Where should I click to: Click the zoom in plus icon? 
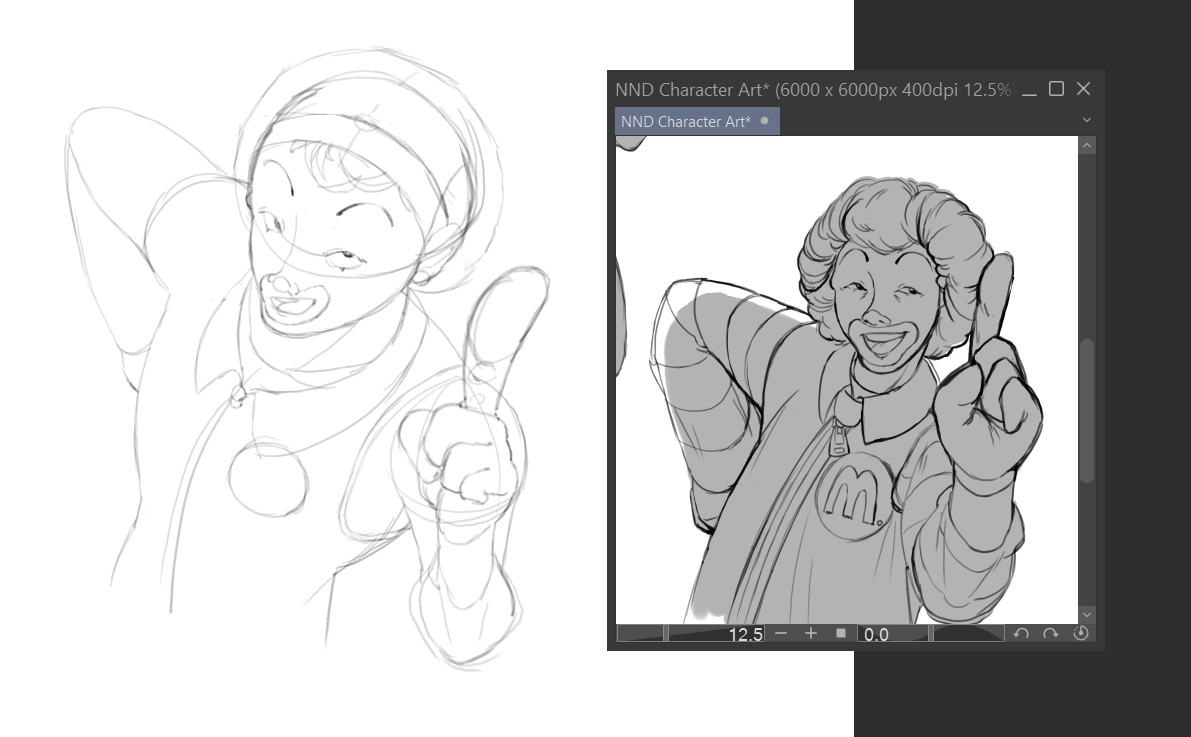(811, 634)
